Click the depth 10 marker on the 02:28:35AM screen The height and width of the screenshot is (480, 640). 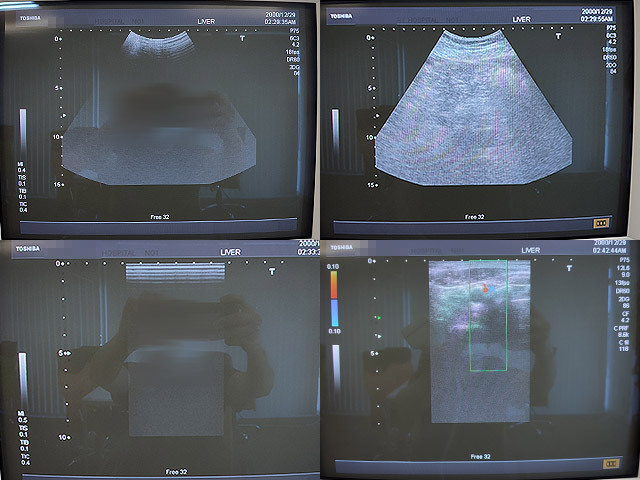click(x=58, y=137)
